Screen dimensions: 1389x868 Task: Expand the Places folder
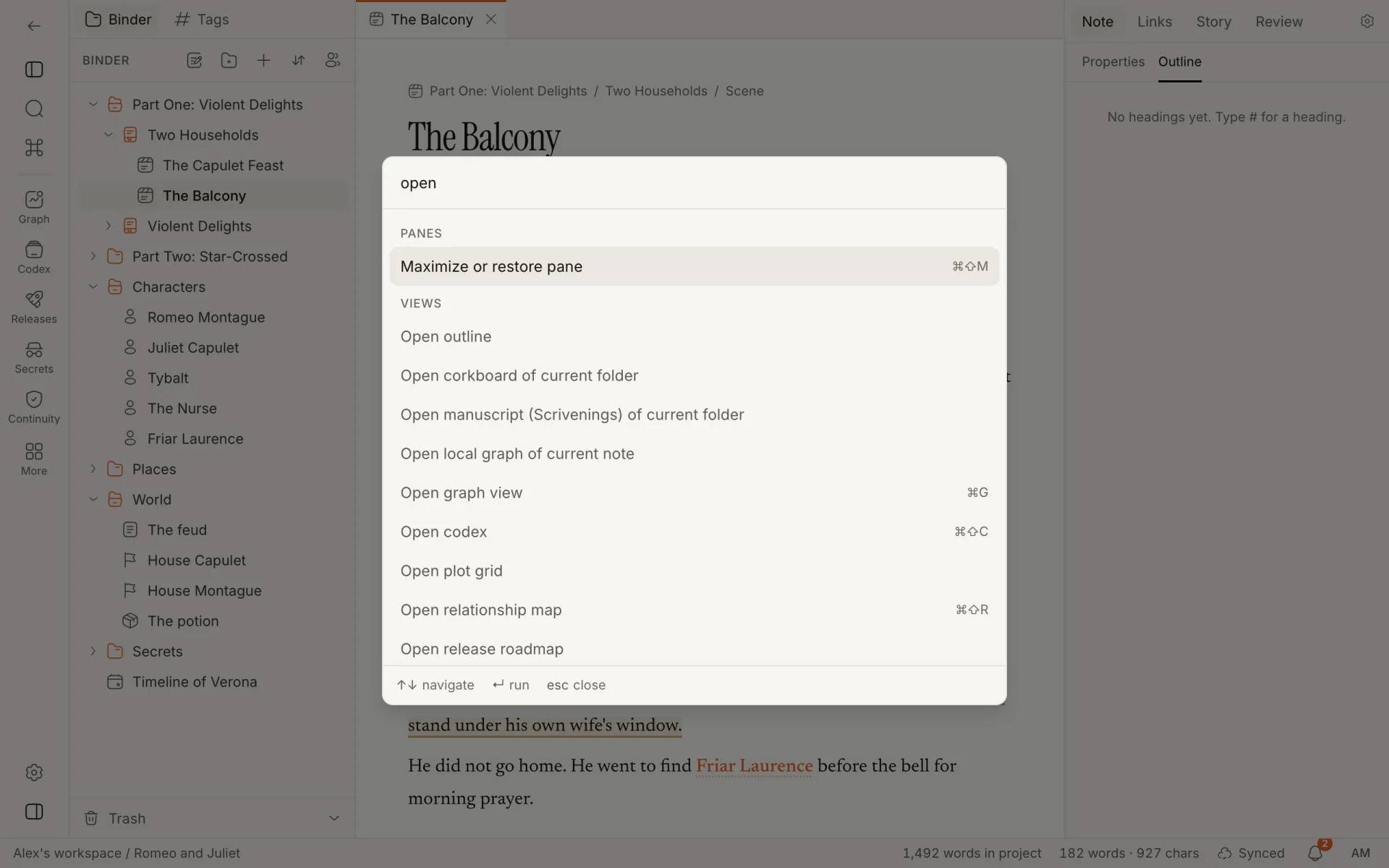93,469
